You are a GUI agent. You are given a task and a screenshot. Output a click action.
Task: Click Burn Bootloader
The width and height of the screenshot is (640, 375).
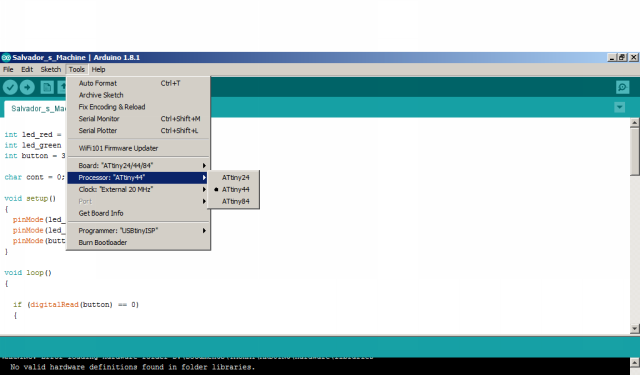(138, 242)
